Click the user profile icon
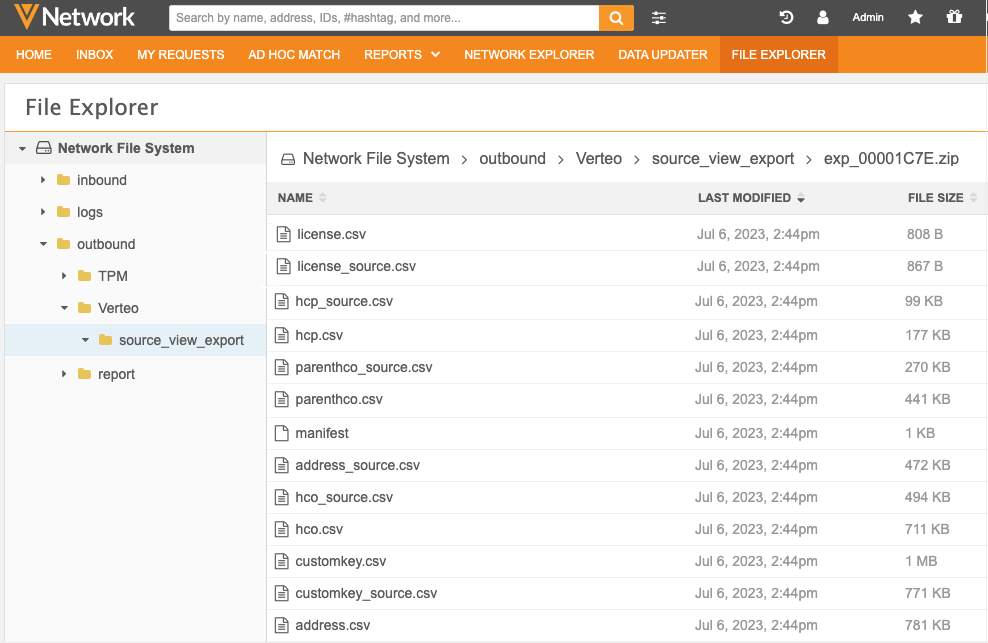The height and width of the screenshot is (643, 988). pyautogui.click(x=823, y=18)
